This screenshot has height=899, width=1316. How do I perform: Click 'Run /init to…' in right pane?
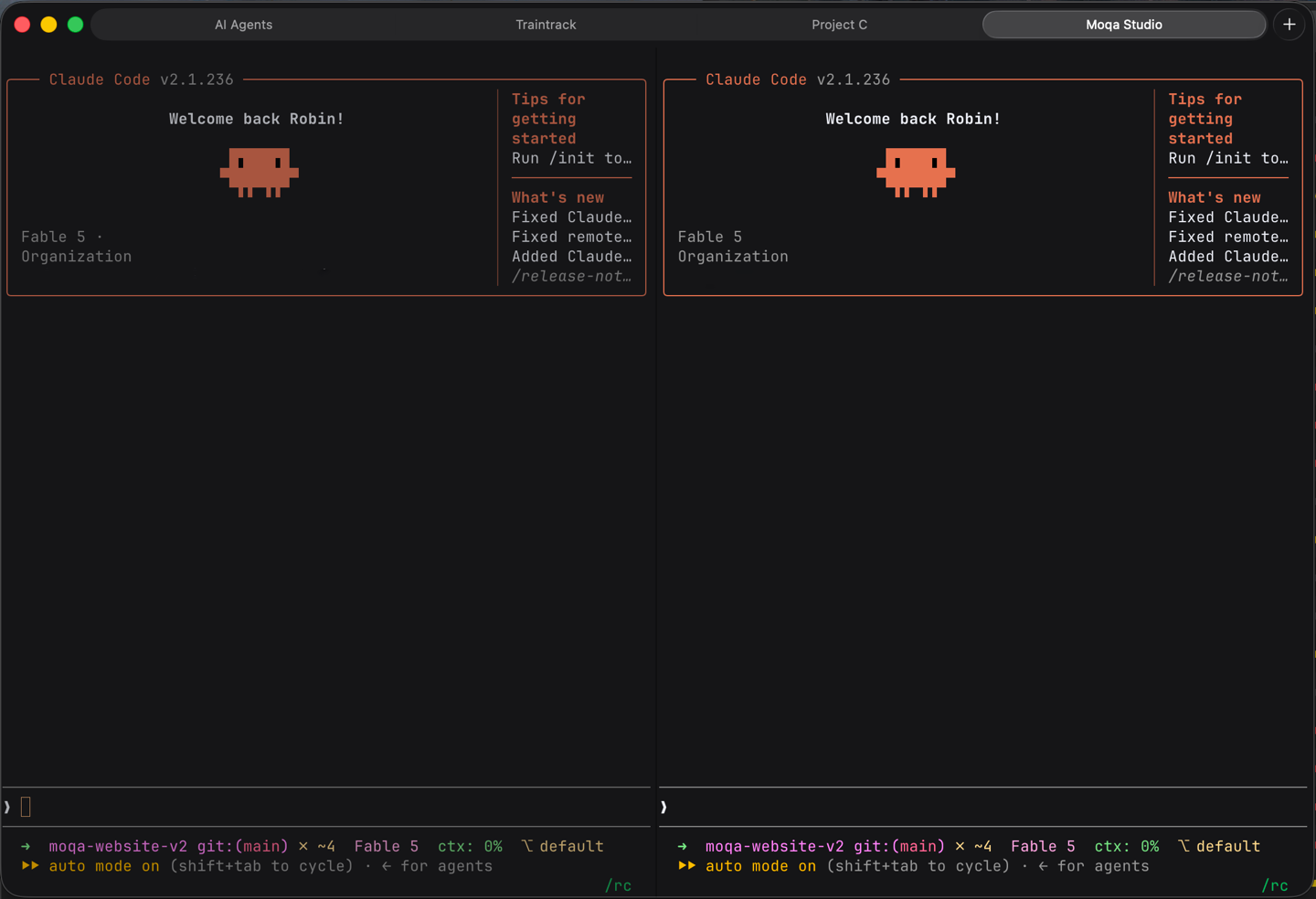tap(1228, 158)
